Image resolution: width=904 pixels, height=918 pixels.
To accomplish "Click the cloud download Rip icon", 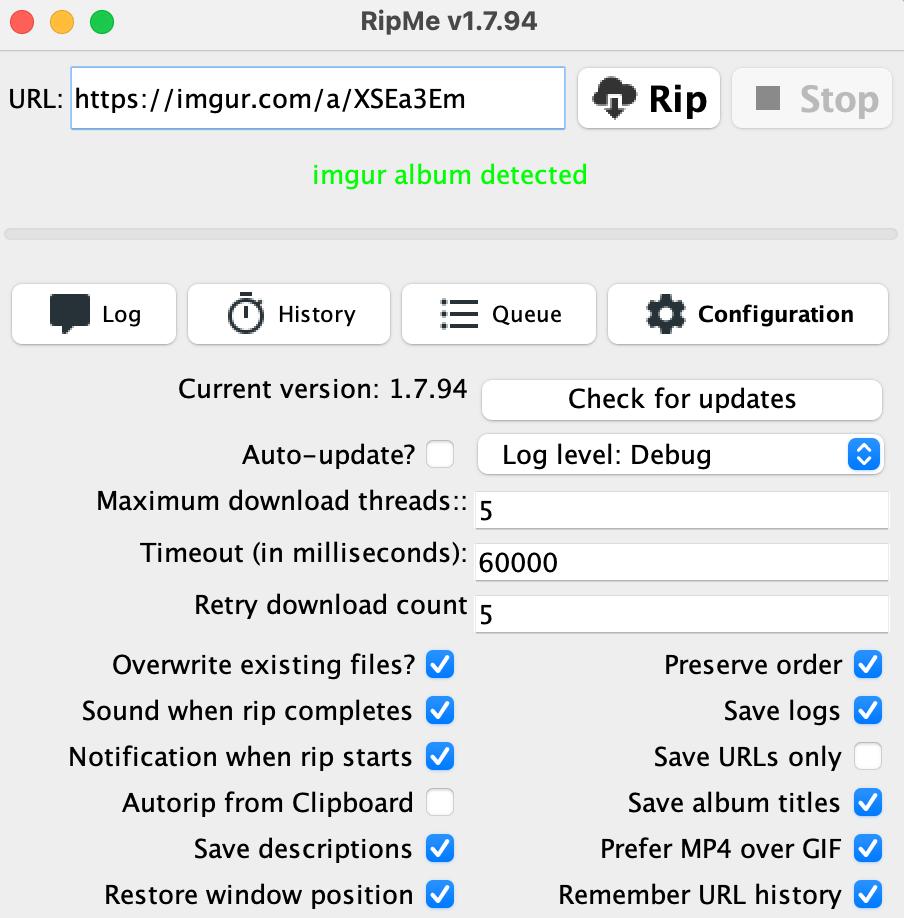I will (x=614, y=98).
